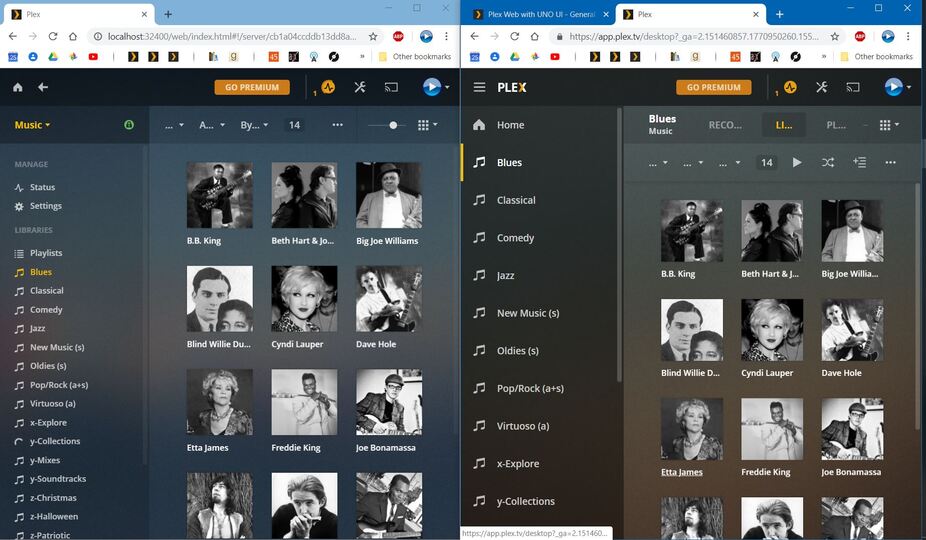Click cast icon in right Plex window

[853, 87]
